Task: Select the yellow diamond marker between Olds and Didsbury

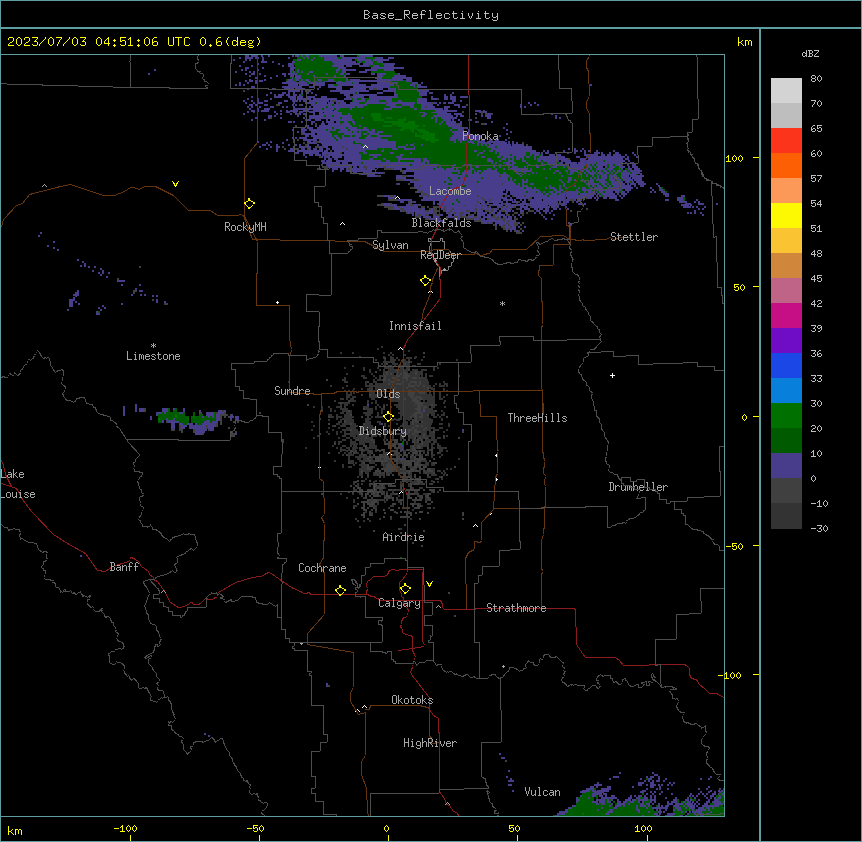Action: [x=388, y=417]
